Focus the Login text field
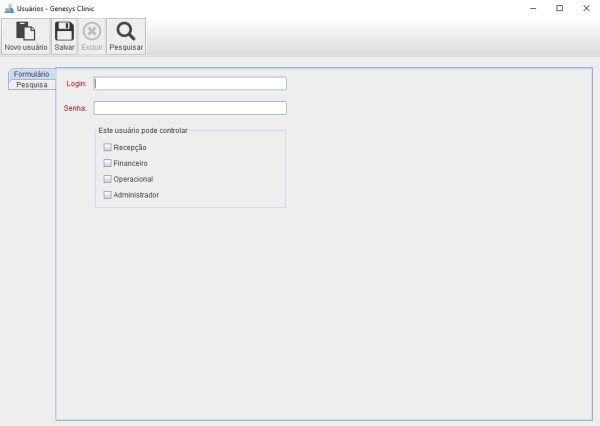 pyautogui.click(x=190, y=84)
